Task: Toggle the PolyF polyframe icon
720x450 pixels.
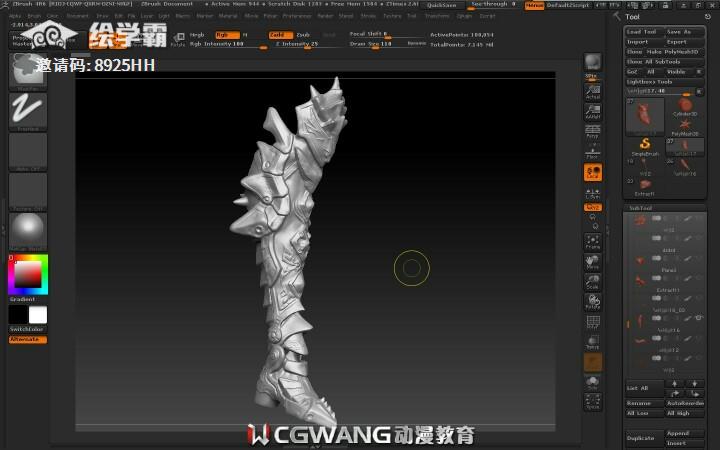Action: coord(592,322)
